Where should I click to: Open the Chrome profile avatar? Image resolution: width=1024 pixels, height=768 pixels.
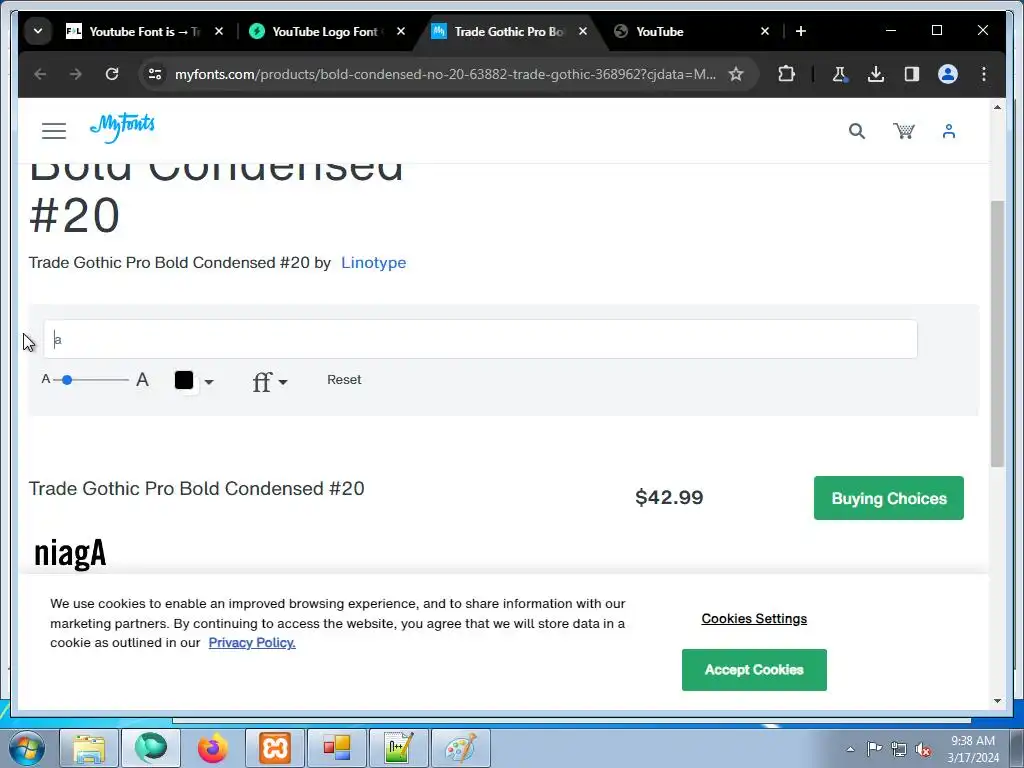coord(948,74)
